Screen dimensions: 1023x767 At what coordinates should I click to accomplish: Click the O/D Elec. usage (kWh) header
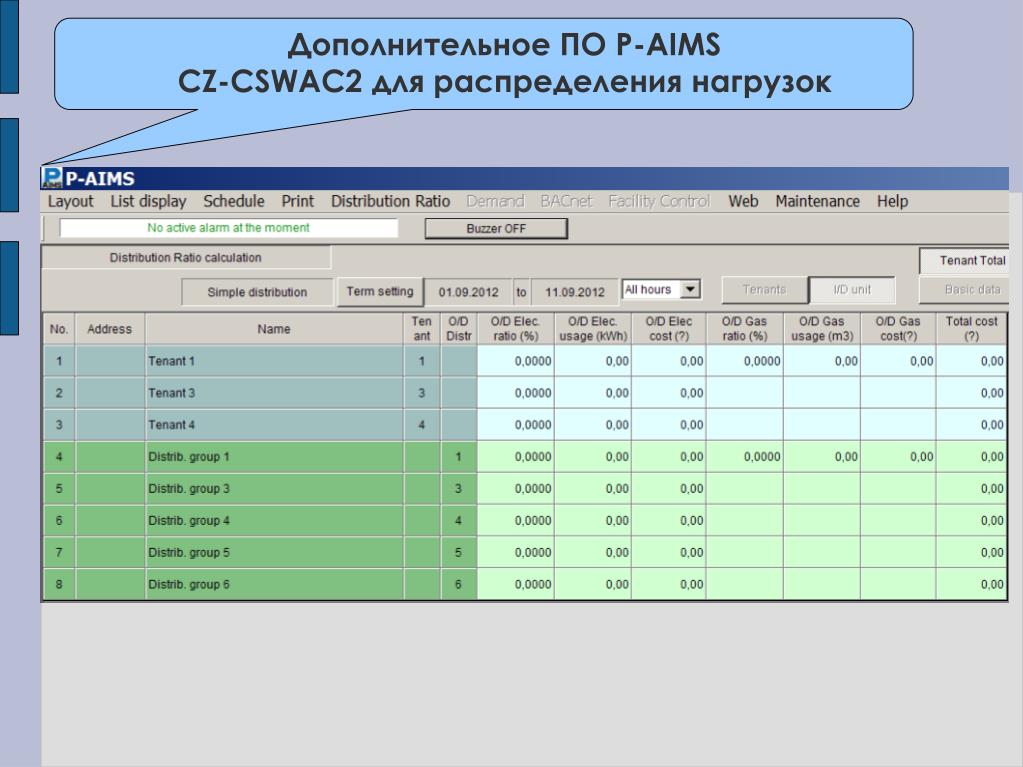pyautogui.click(x=592, y=329)
